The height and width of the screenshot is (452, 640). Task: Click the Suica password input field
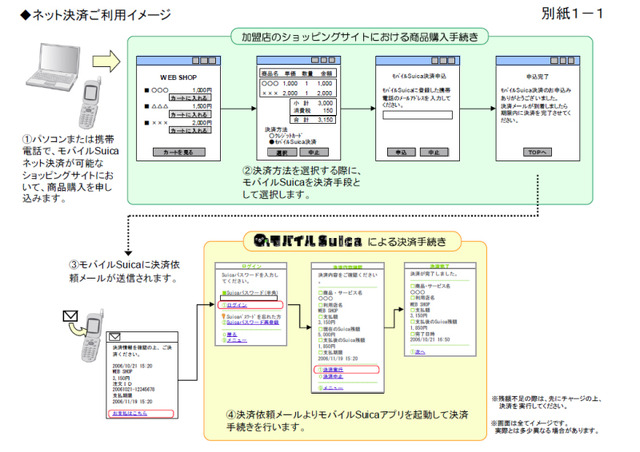249,298
